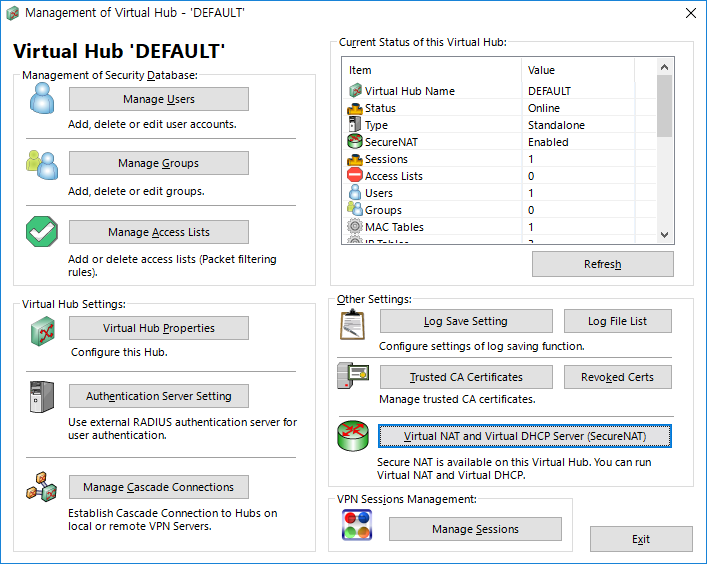Open Manage Users

pos(158,99)
